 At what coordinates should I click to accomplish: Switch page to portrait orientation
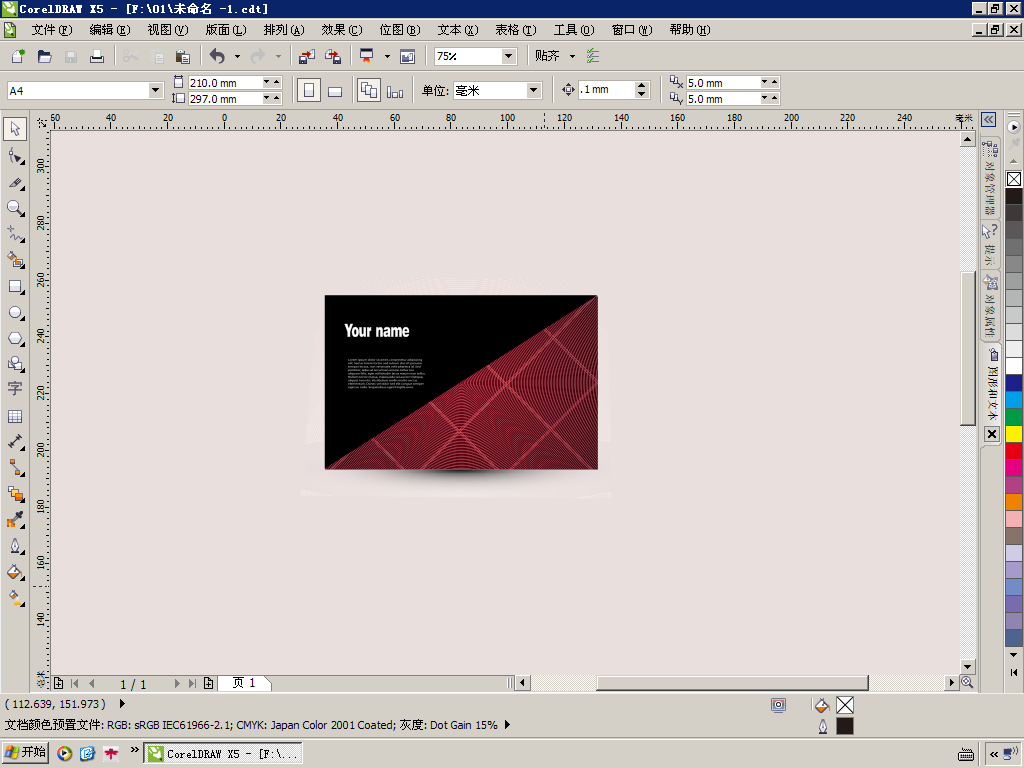(309, 90)
